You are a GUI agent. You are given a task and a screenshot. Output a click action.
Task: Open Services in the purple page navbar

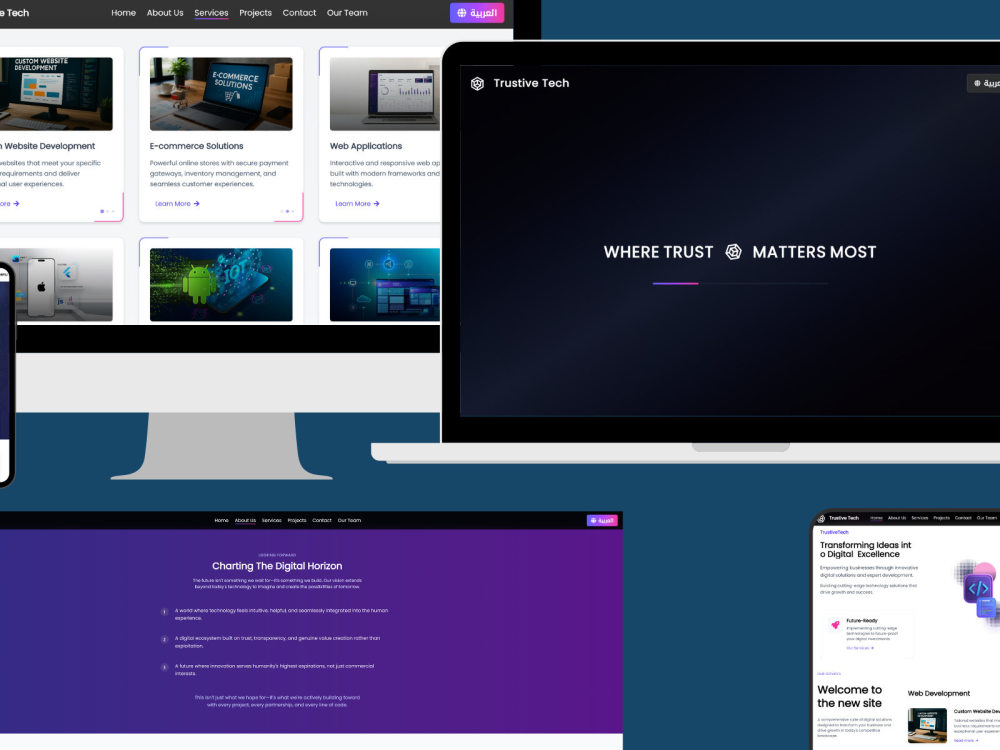tap(272, 520)
